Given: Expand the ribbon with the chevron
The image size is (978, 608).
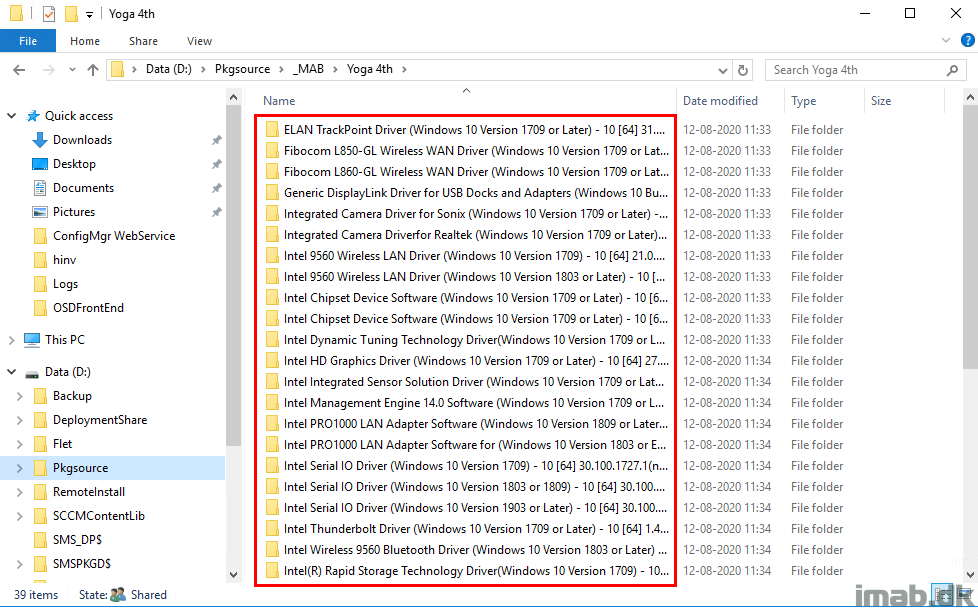Looking at the screenshot, I should 946,41.
